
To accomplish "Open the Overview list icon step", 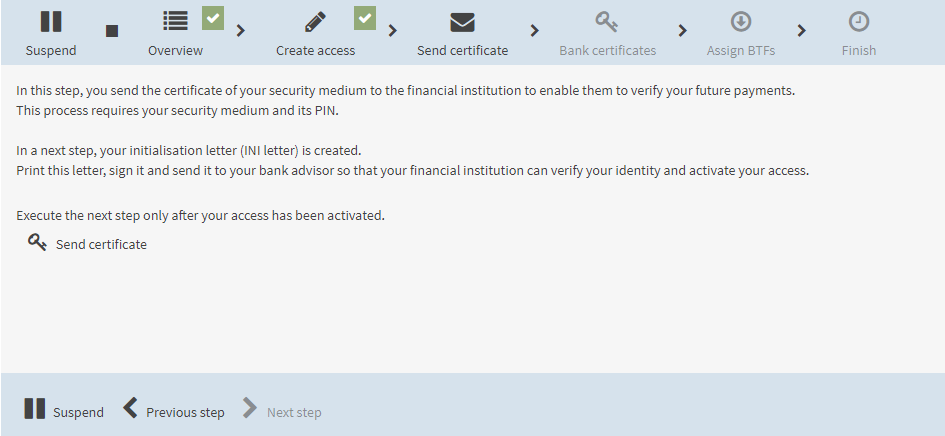I will tap(175, 21).
